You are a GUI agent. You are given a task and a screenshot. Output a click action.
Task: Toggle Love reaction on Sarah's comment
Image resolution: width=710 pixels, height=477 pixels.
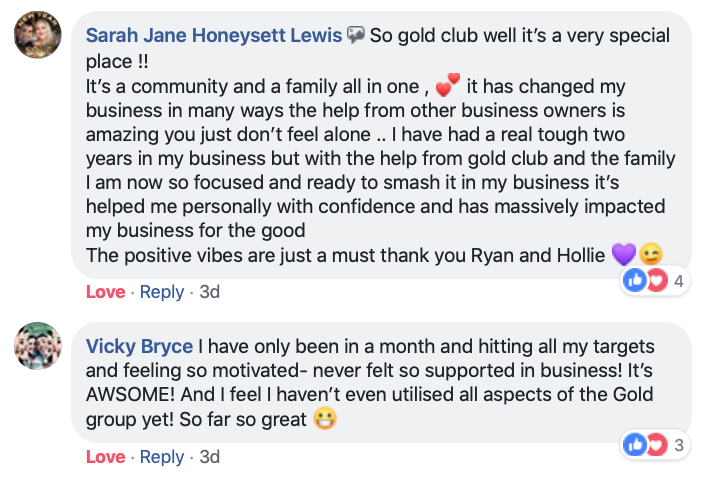pos(106,292)
